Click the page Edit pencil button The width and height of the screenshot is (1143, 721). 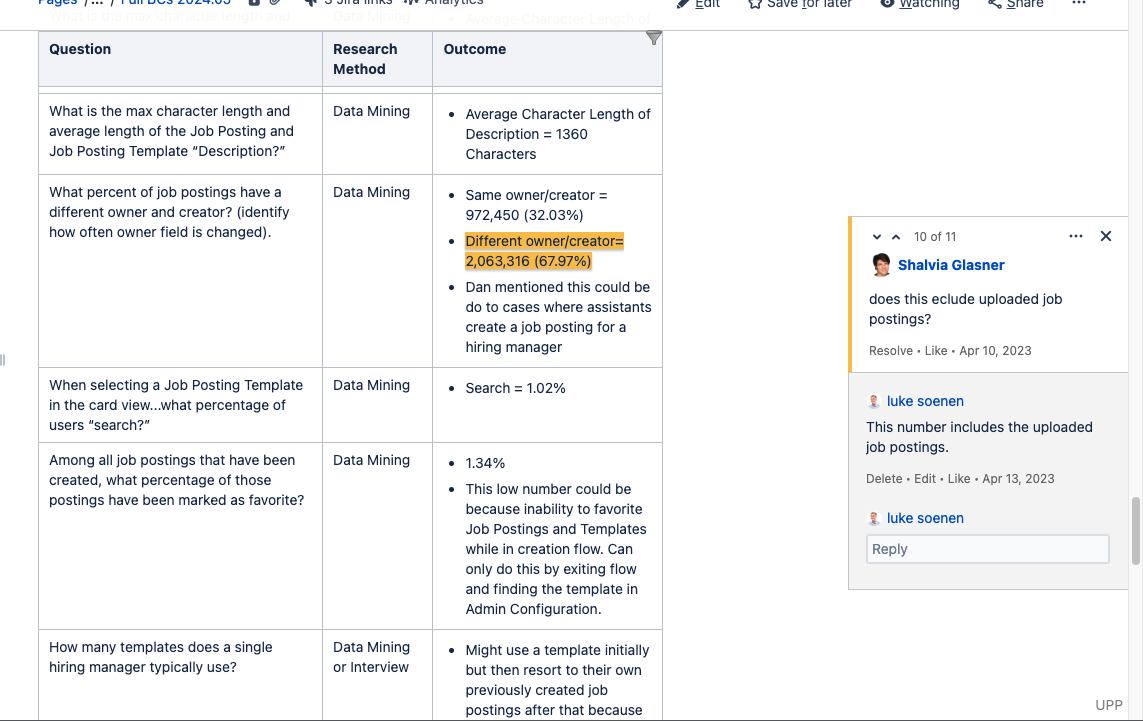698,4
